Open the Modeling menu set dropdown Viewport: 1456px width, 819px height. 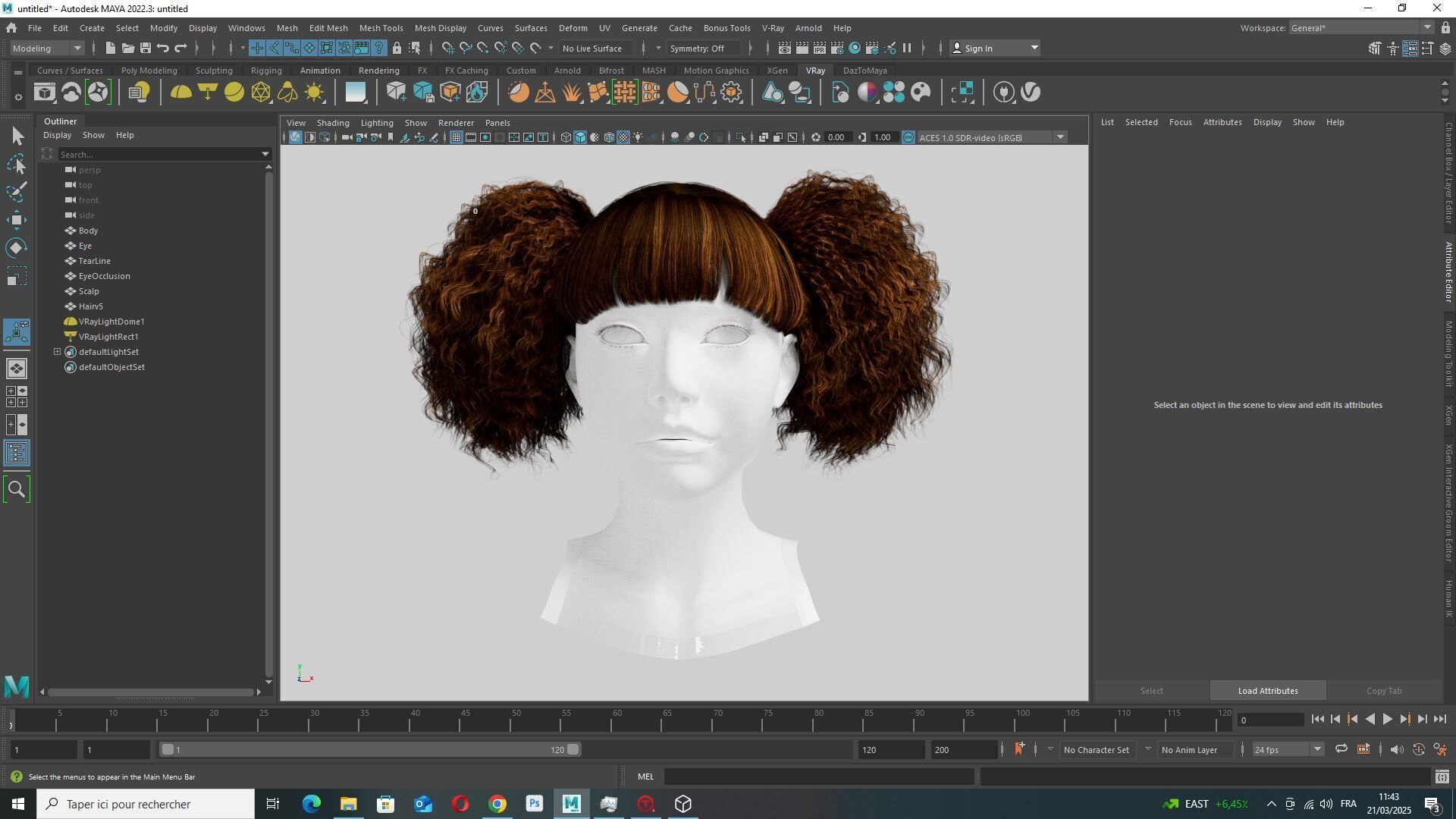tap(47, 49)
